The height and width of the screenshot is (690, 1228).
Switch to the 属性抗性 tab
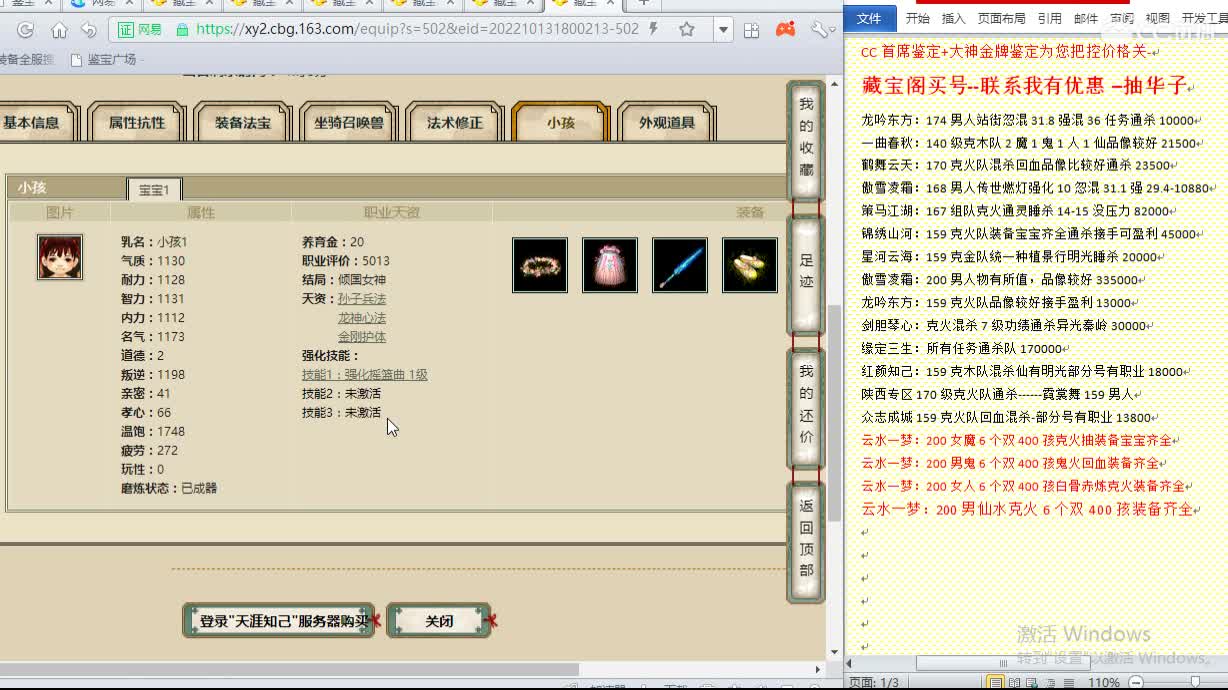[x=137, y=123]
